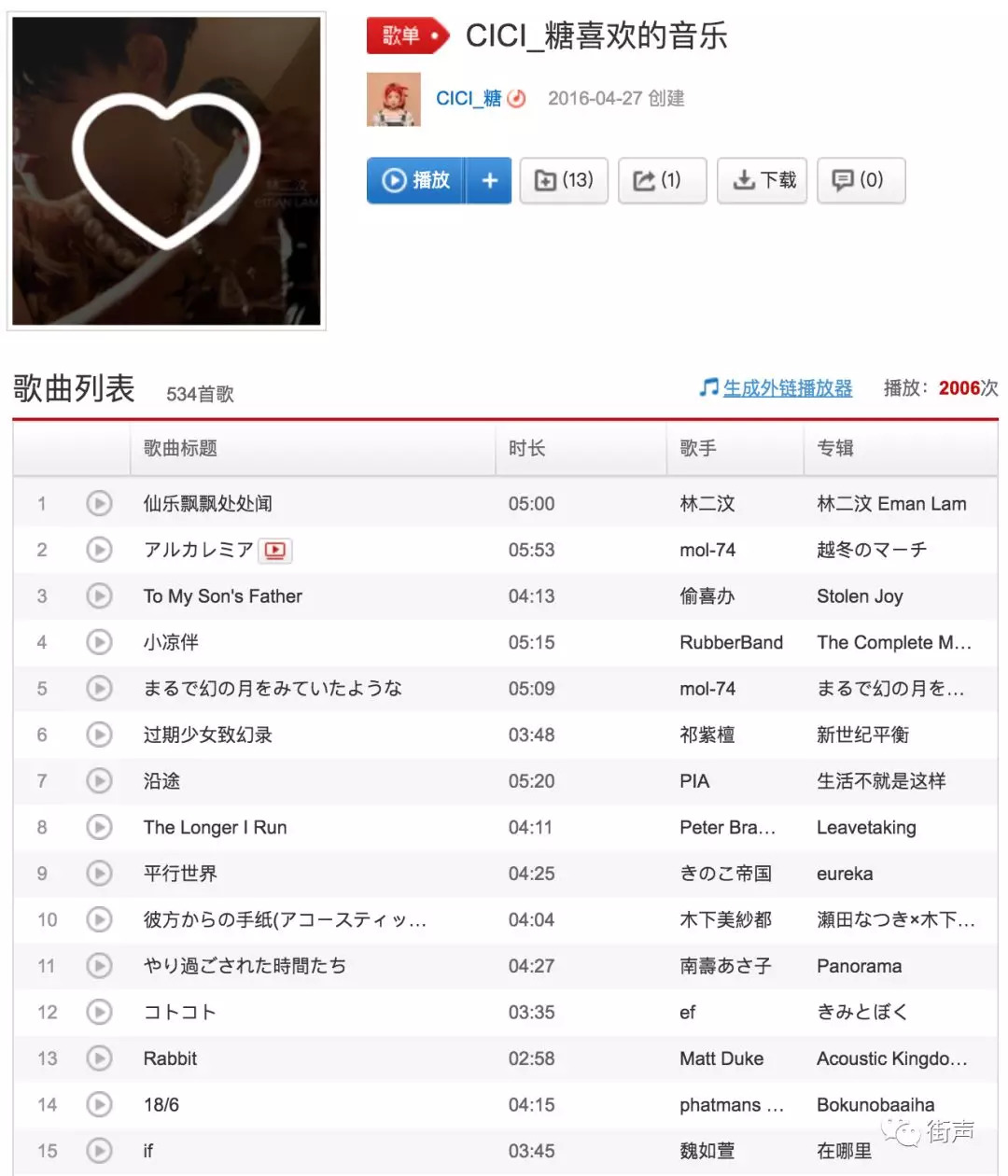Click the playlist cover with heart
The height and width of the screenshot is (1176, 1008).
click(x=166, y=171)
